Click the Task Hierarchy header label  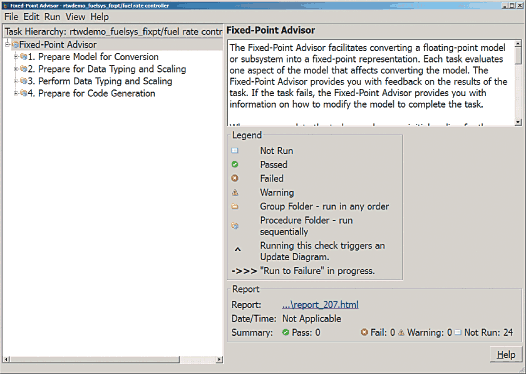click(x=113, y=32)
